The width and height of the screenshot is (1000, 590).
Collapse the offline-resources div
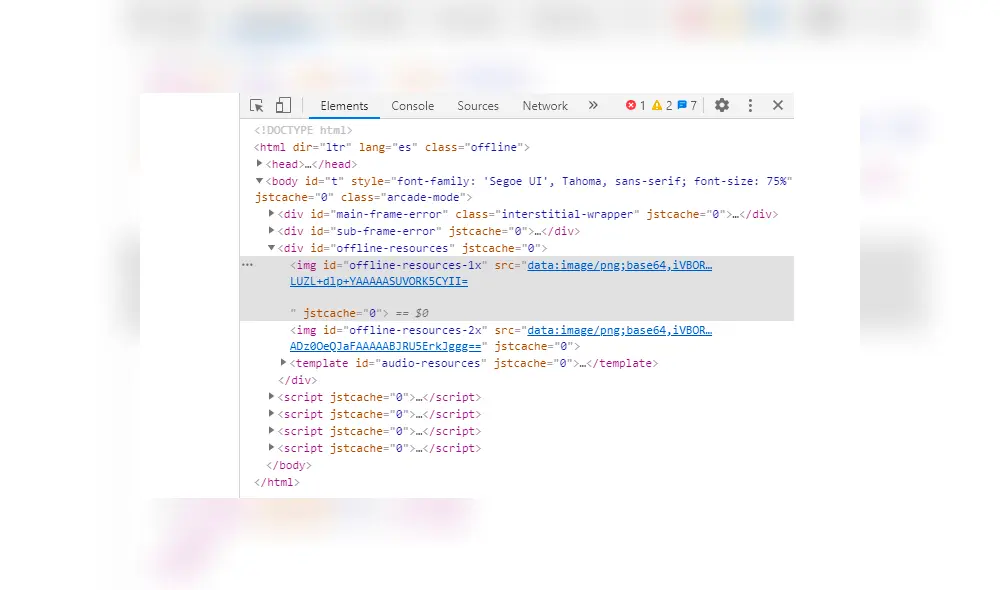click(272, 248)
